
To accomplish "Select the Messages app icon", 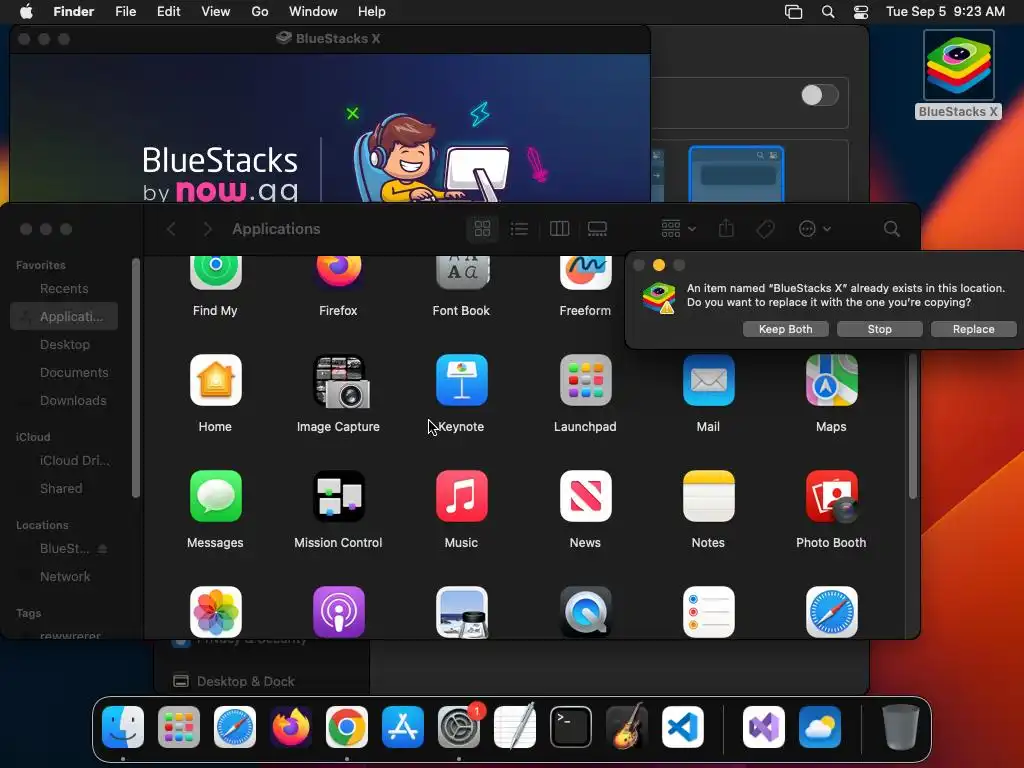I will tap(216, 496).
